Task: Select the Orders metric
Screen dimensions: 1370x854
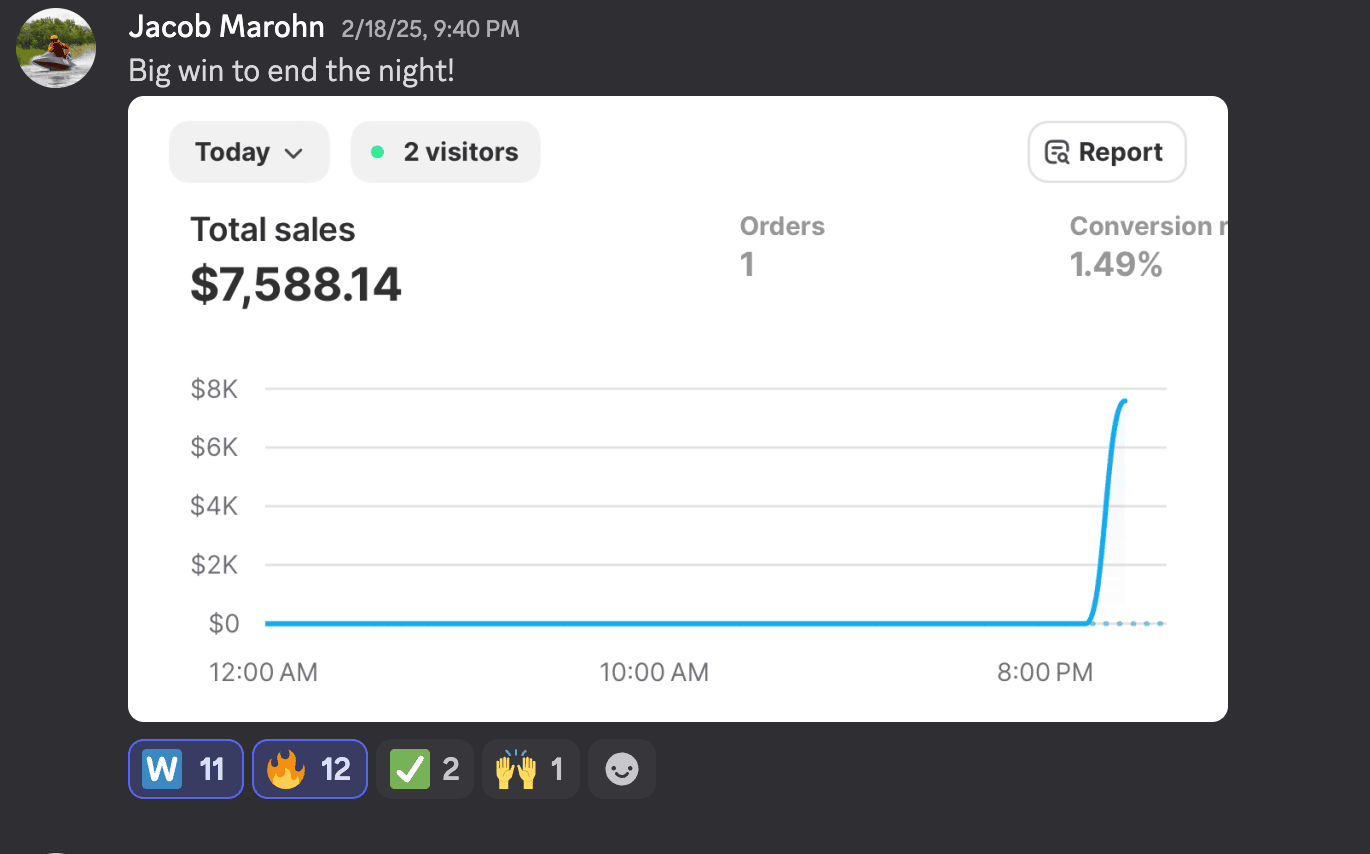Action: [782, 227]
